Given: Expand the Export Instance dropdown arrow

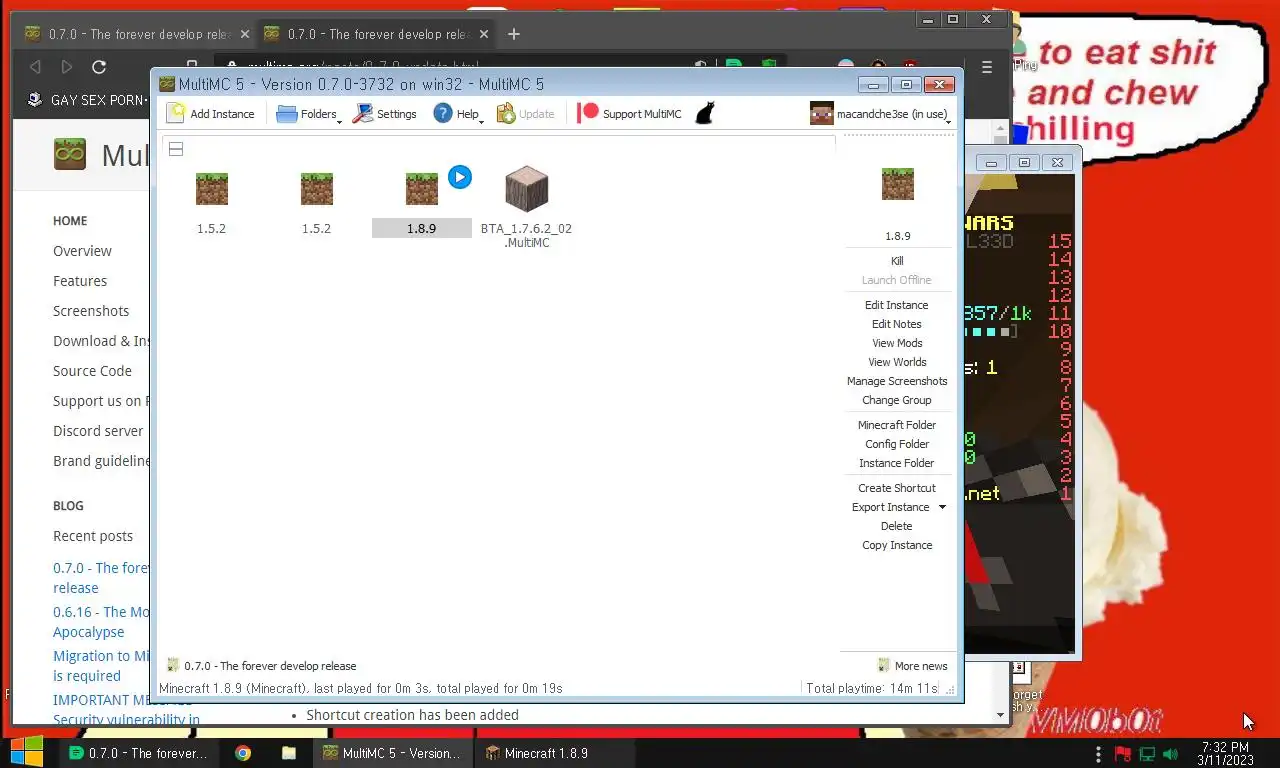Looking at the screenshot, I should tap(942, 507).
